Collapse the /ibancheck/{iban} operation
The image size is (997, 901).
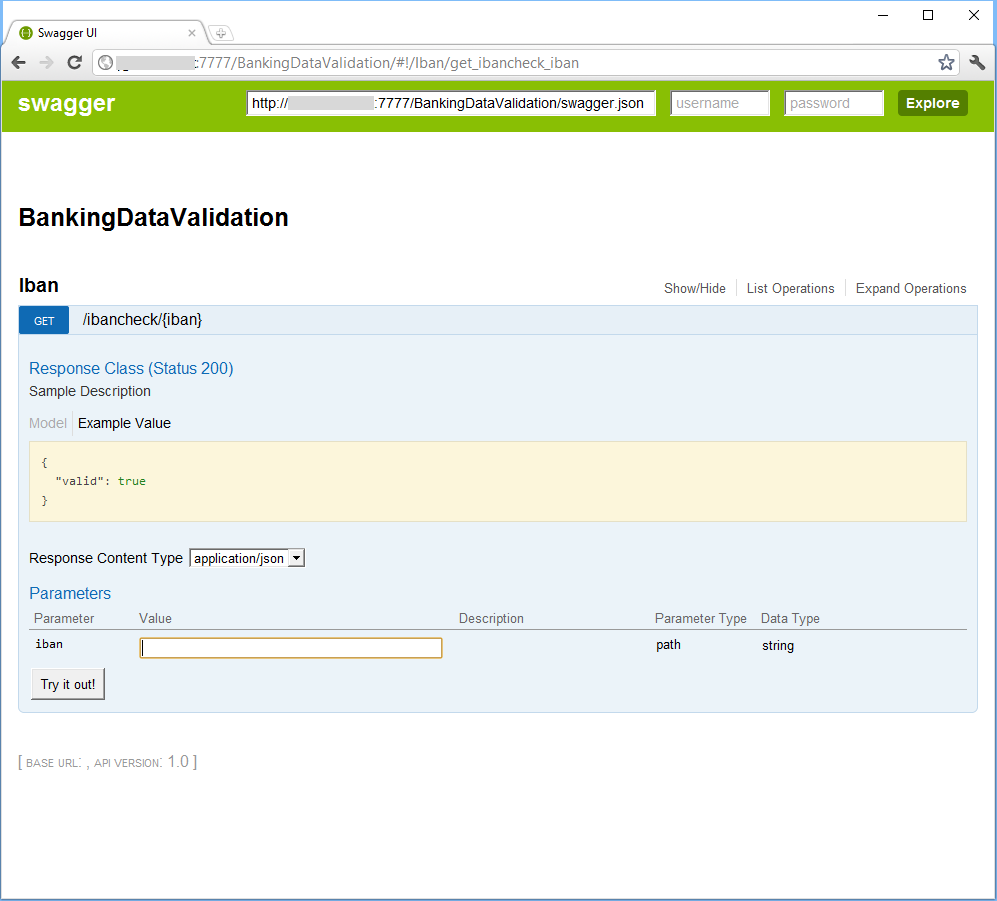click(142, 320)
